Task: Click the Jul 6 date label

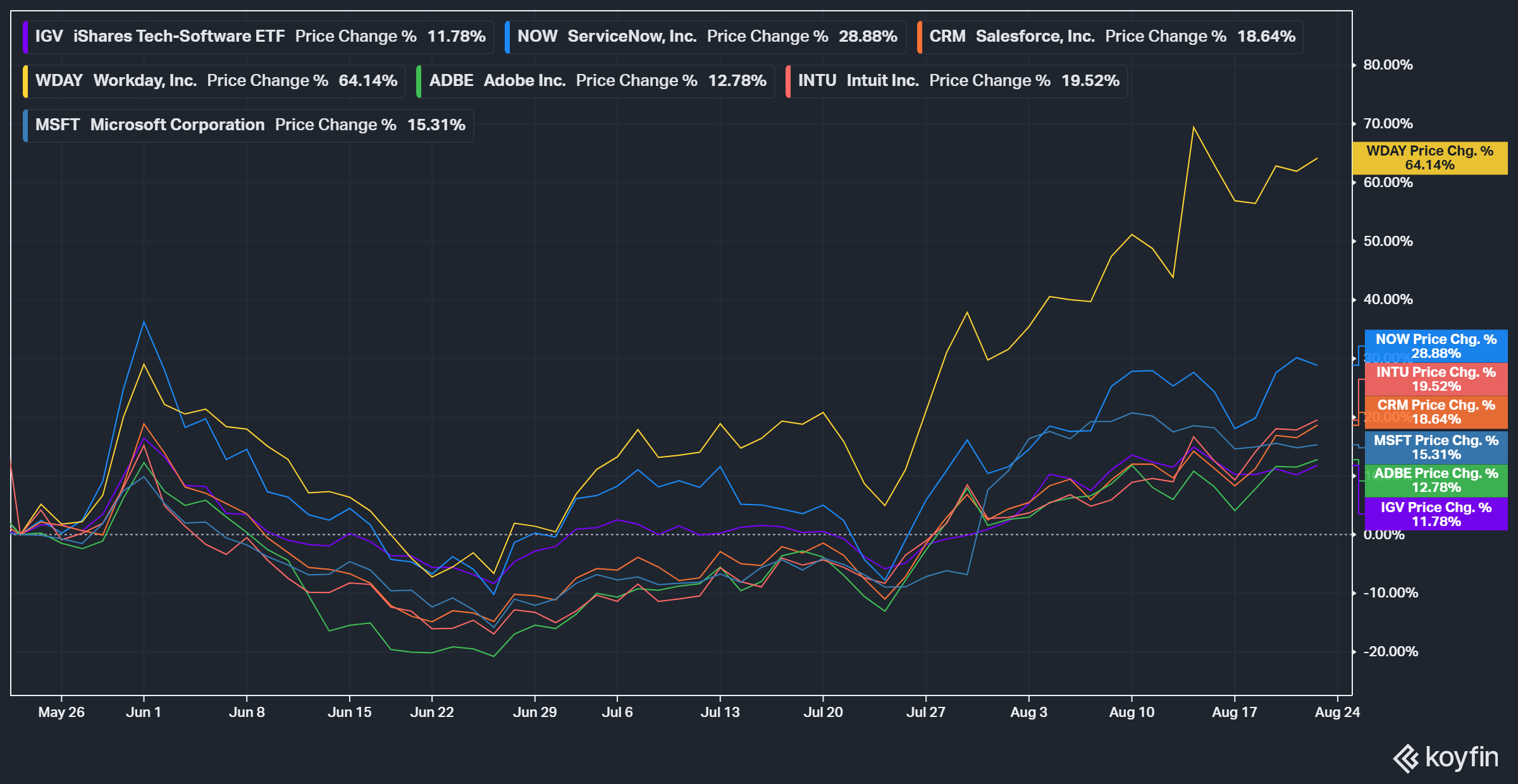Action: click(x=617, y=713)
